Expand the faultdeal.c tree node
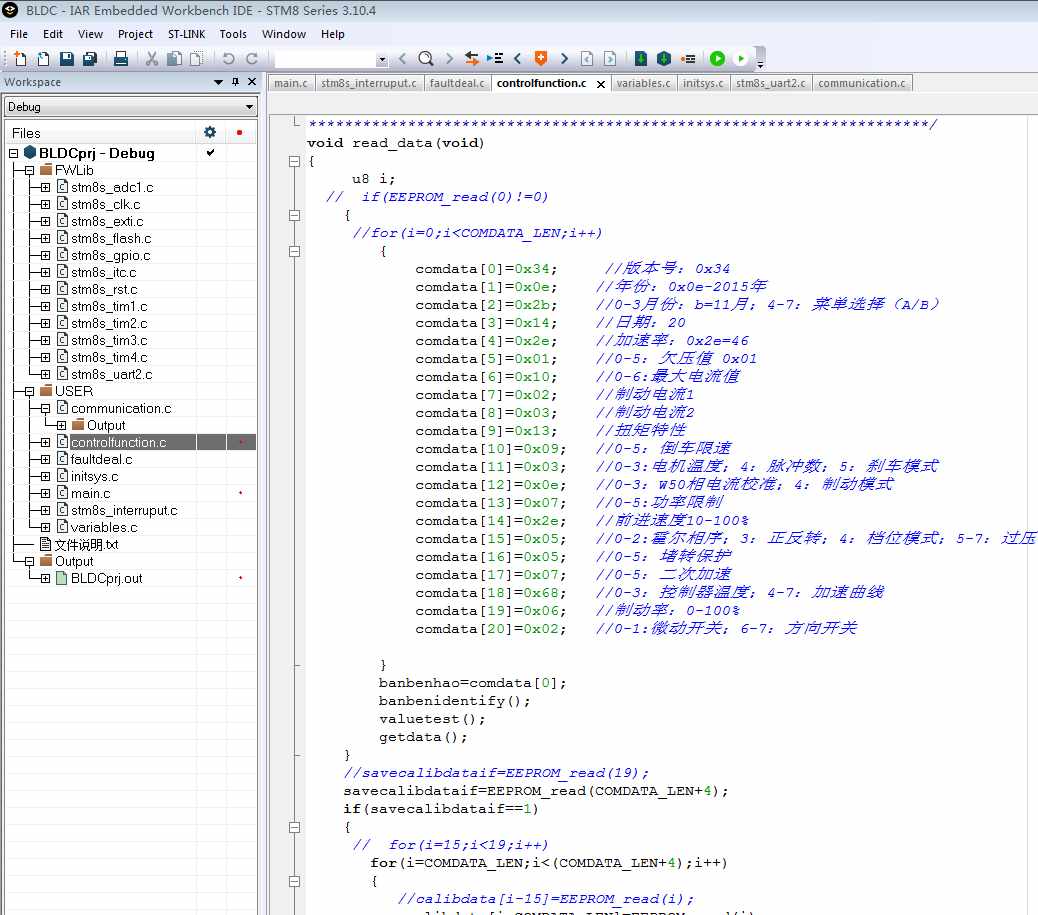The image size is (1038, 915). tap(45, 459)
